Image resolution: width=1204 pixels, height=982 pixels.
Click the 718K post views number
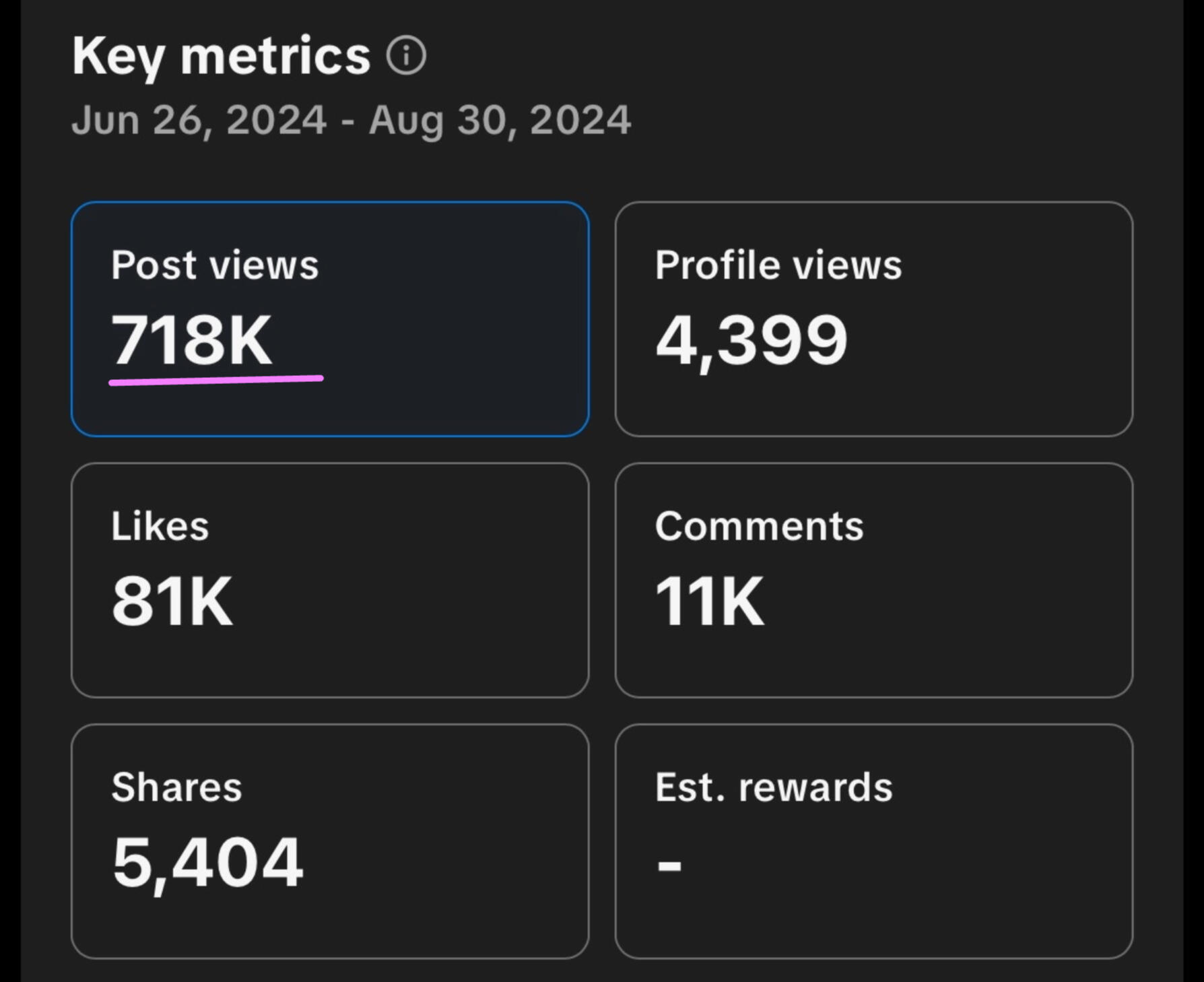click(191, 339)
